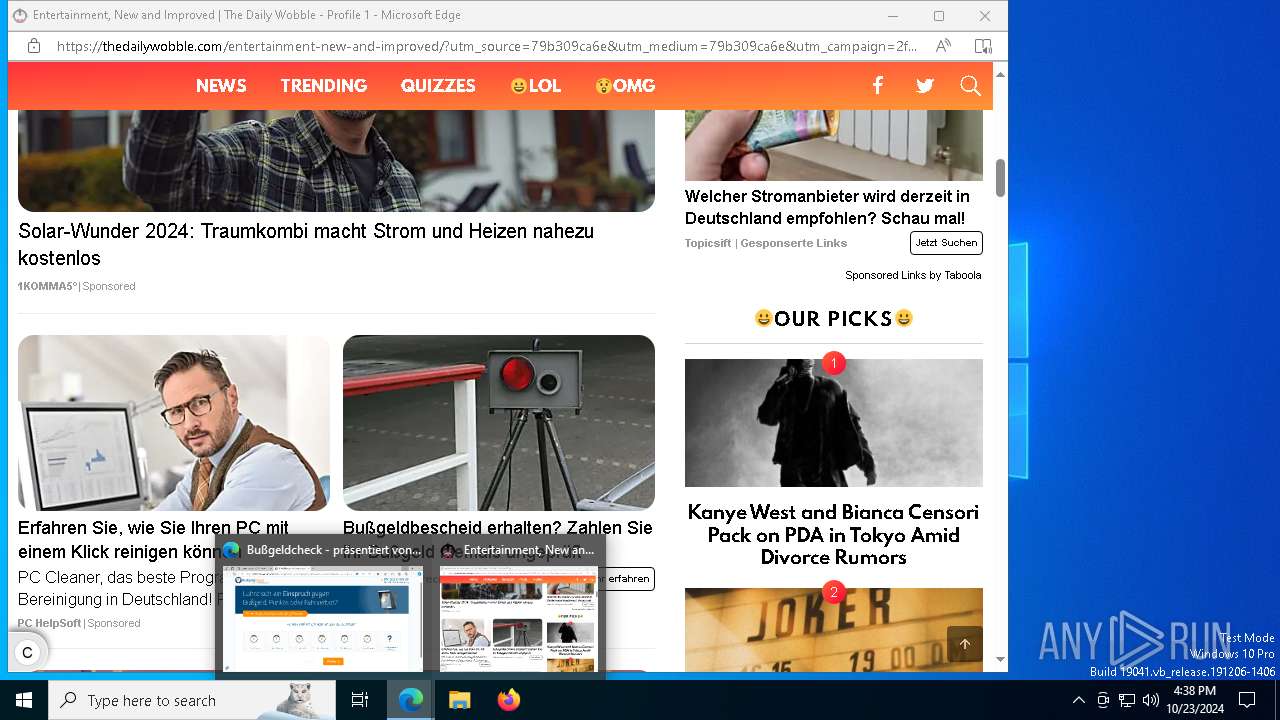Open the OMG section
Screen dimensions: 1280x720
tap(625, 86)
